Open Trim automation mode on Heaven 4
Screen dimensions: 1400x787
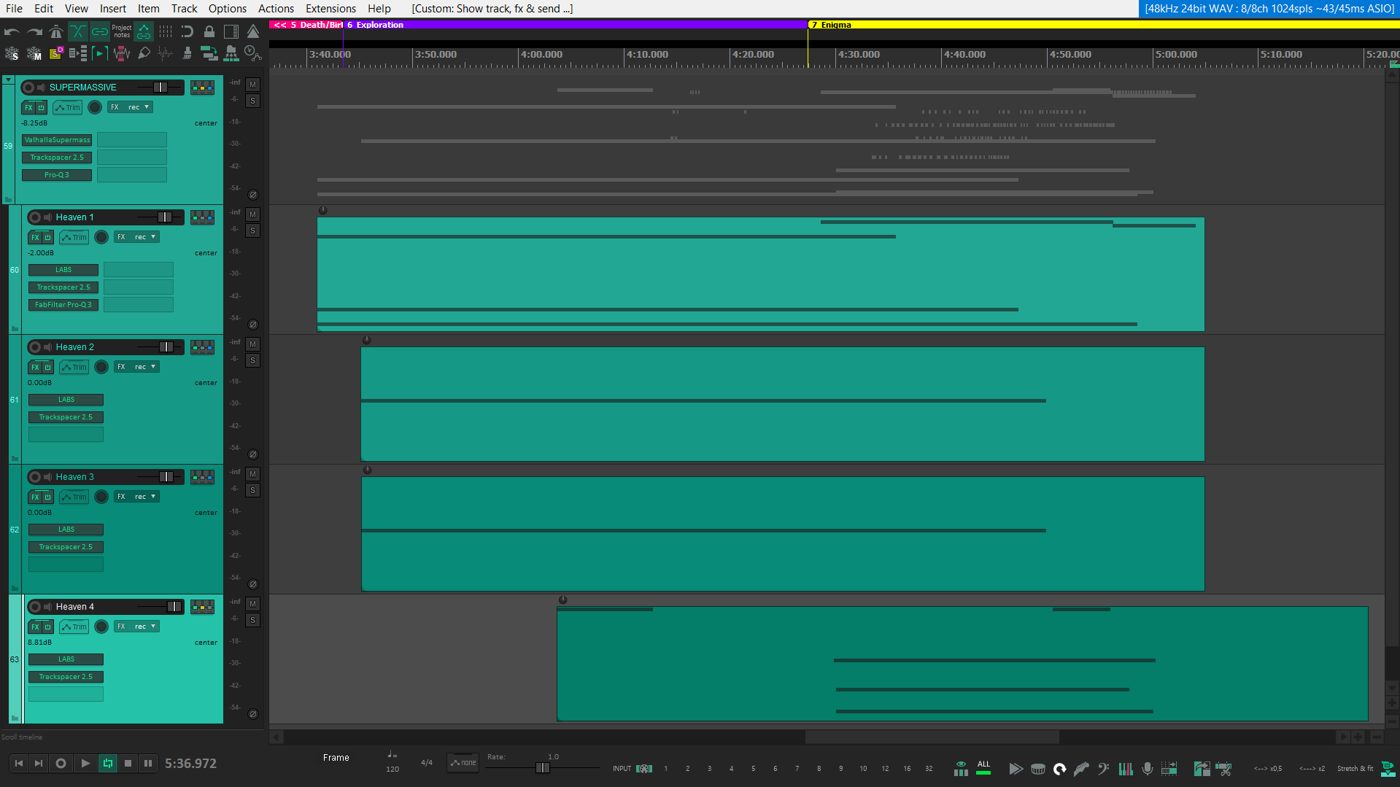(74, 627)
